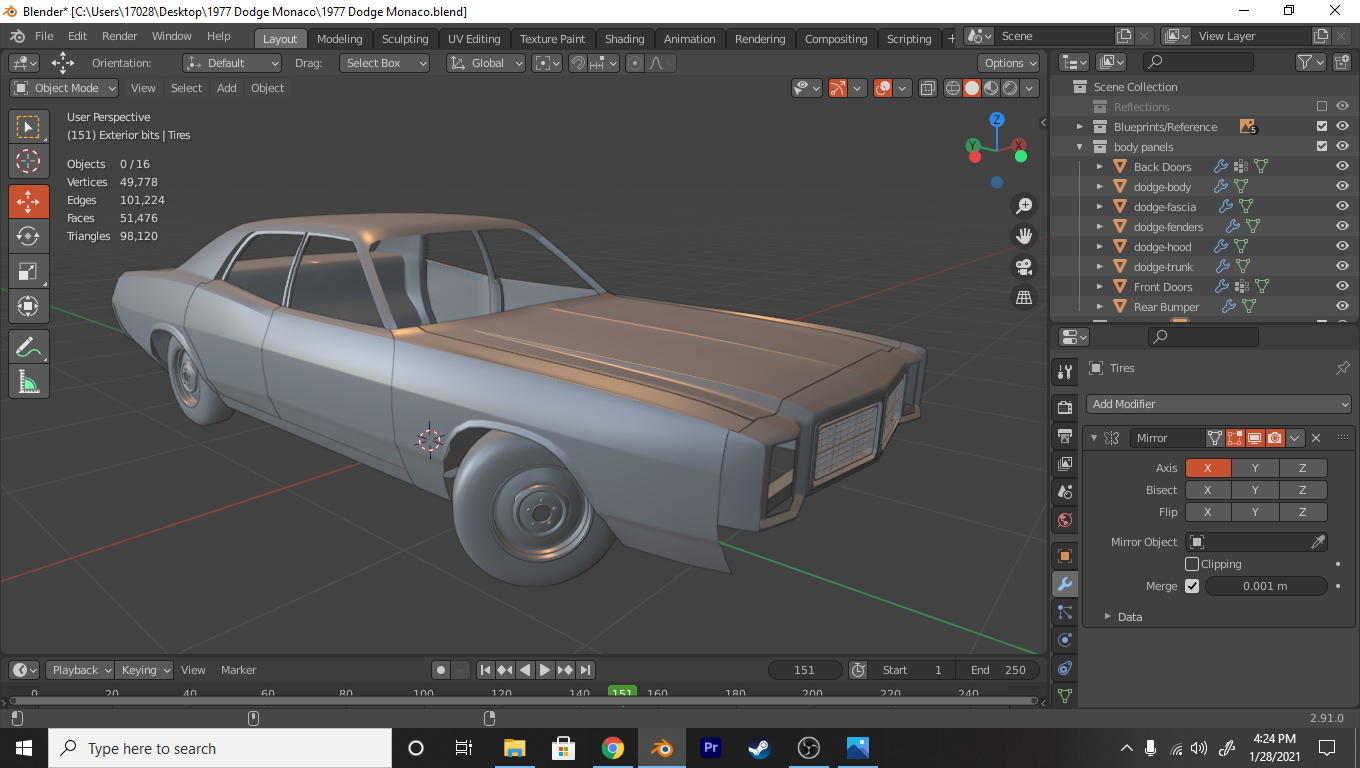Open the Drag Select Box dropdown
1360x768 pixels.
point(384,63)
